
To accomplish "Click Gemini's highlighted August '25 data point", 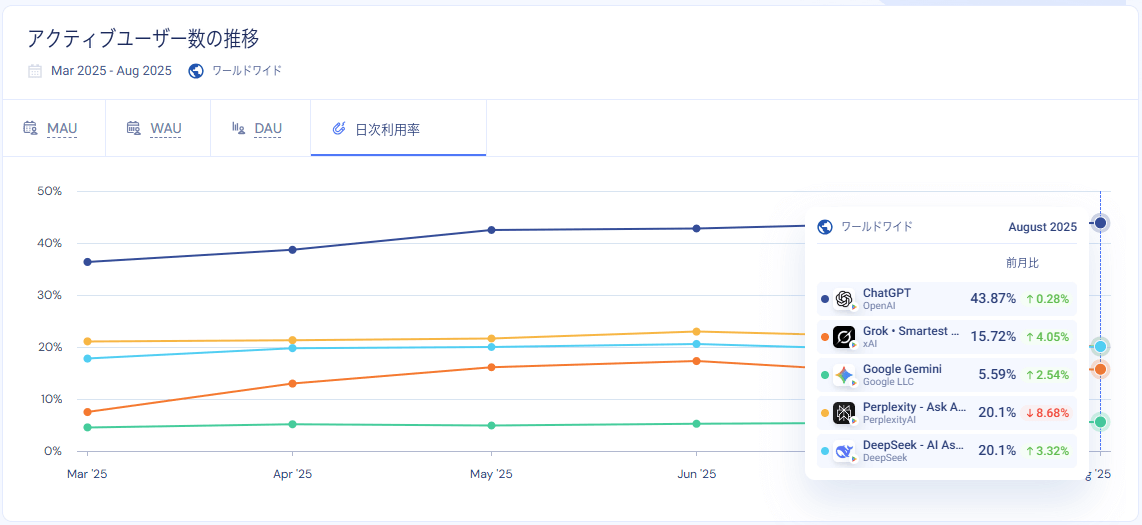I will tap(1100, 422).
